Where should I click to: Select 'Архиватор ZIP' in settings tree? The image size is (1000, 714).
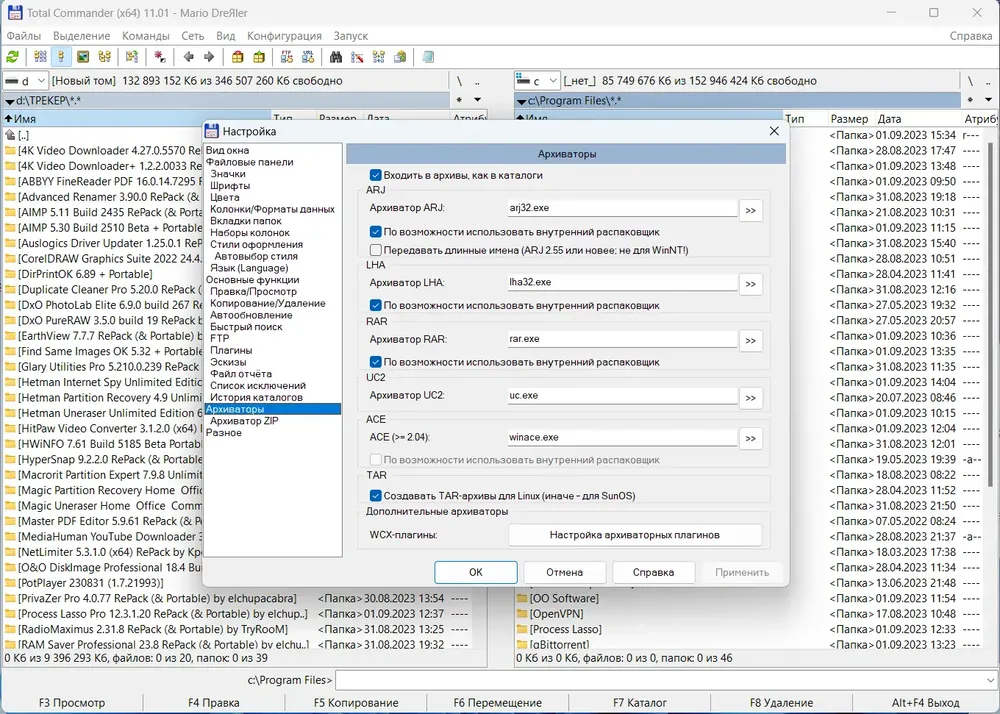pyautogui.click(x=244, y=421)
